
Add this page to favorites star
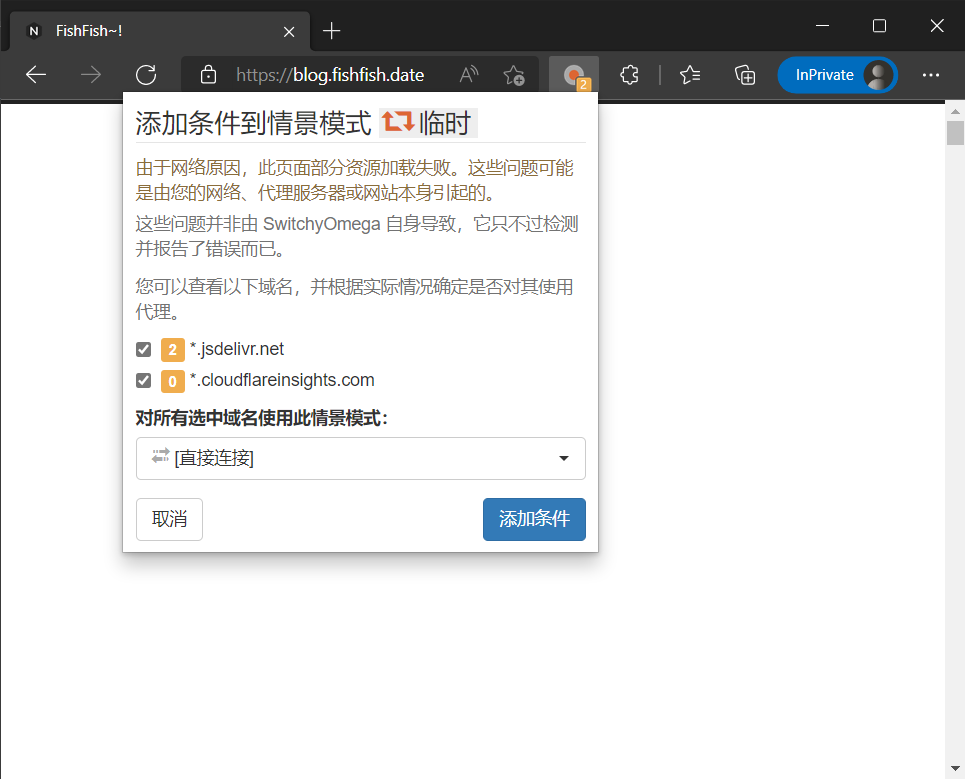point(514,75)
